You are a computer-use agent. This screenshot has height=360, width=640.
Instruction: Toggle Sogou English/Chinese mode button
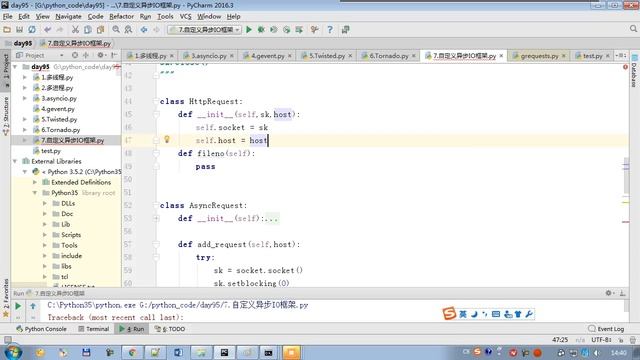(463, 314)
